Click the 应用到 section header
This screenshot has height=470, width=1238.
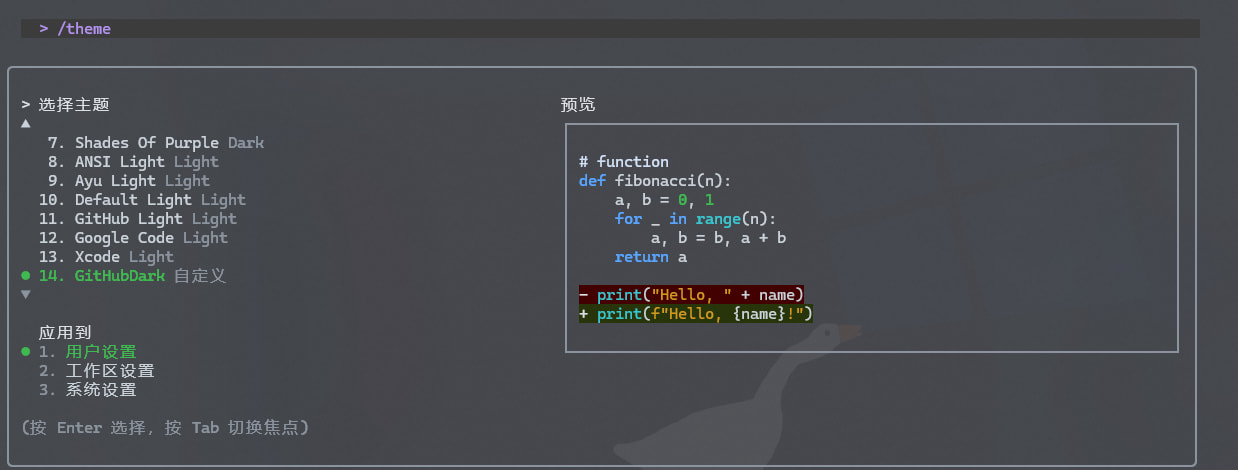[x=65, y=333]
